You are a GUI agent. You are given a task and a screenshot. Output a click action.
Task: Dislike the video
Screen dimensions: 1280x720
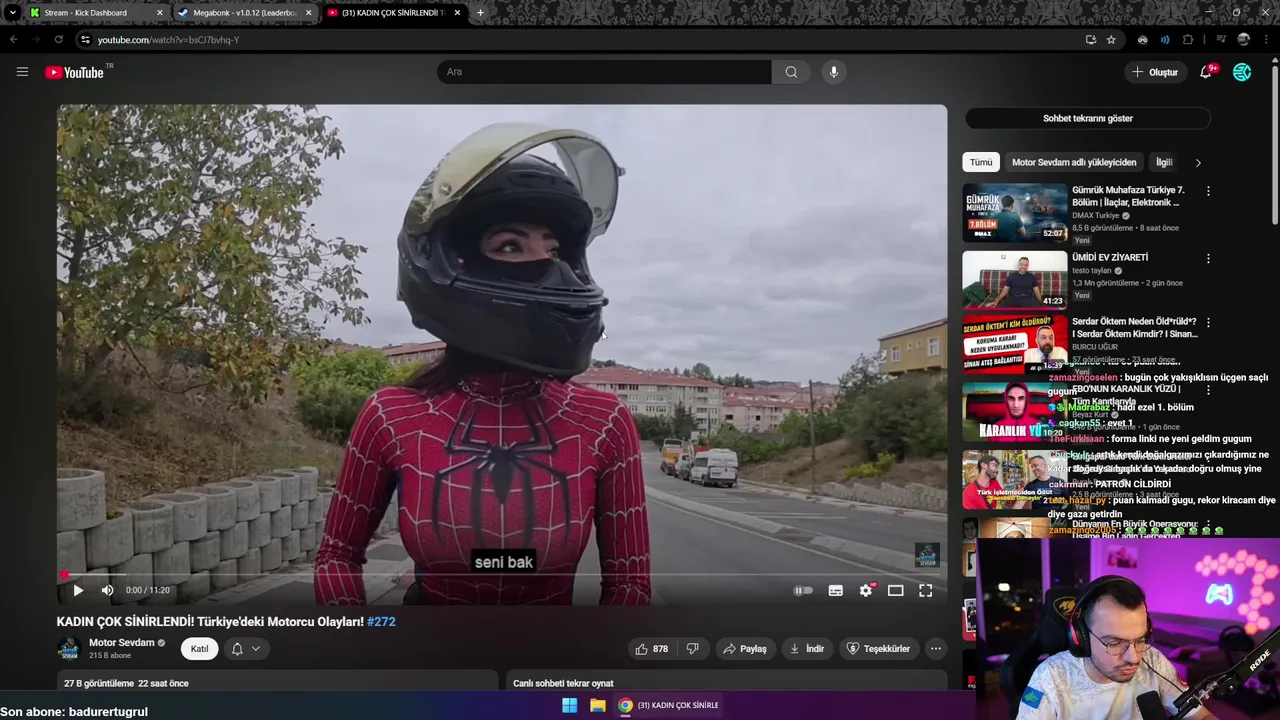coord(692,649)
